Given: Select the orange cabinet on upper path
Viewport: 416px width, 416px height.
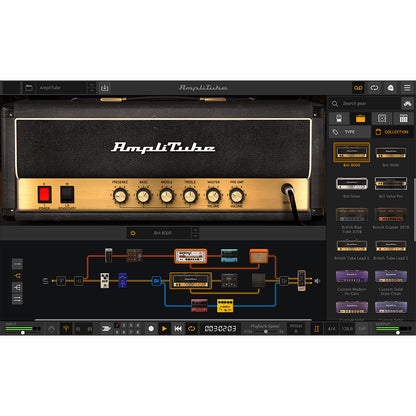Looking at the screenshot, I should coord(259,256).
